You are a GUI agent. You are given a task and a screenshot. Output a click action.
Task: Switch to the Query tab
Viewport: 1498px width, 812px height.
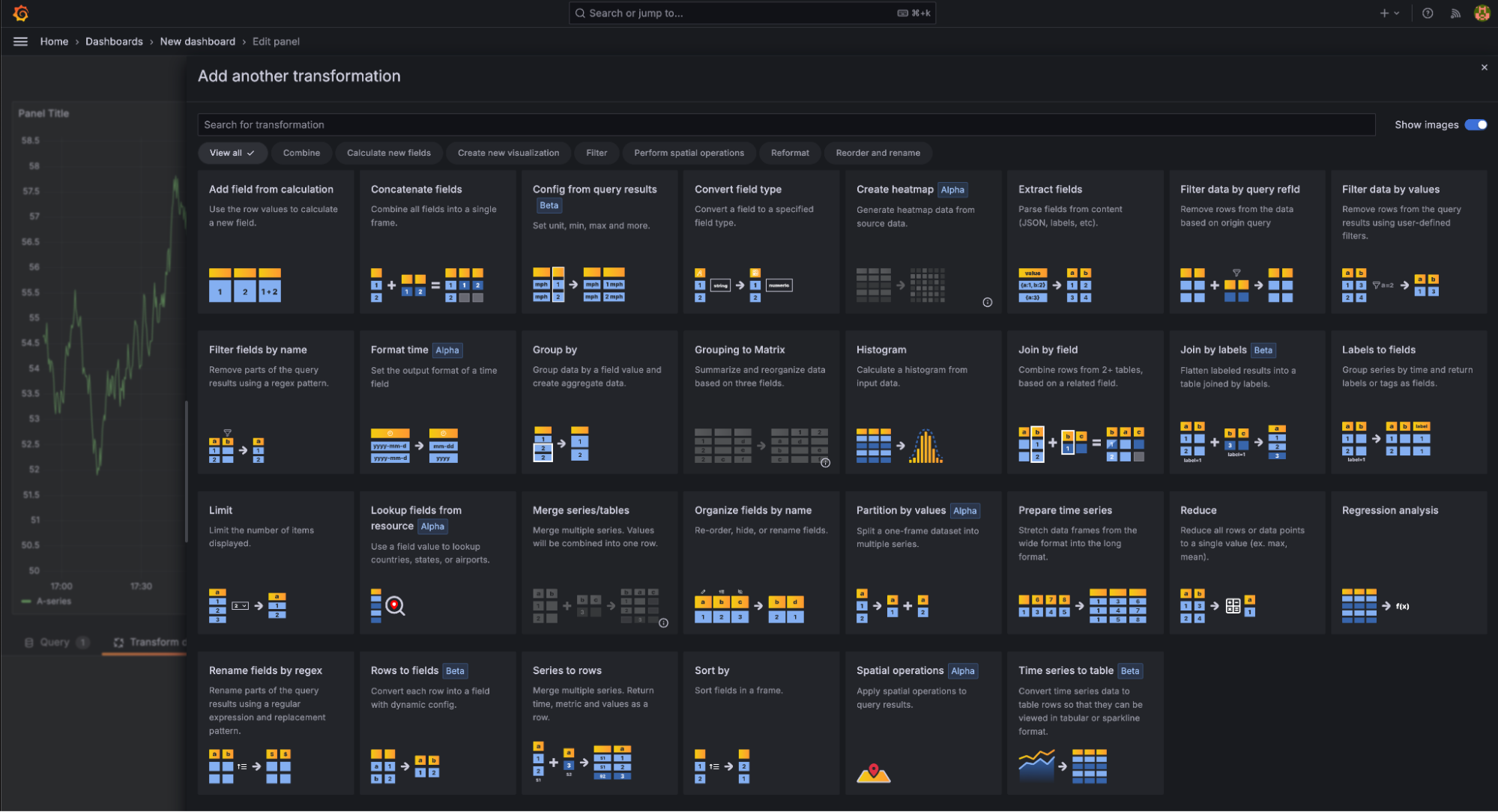coord(56,642)
